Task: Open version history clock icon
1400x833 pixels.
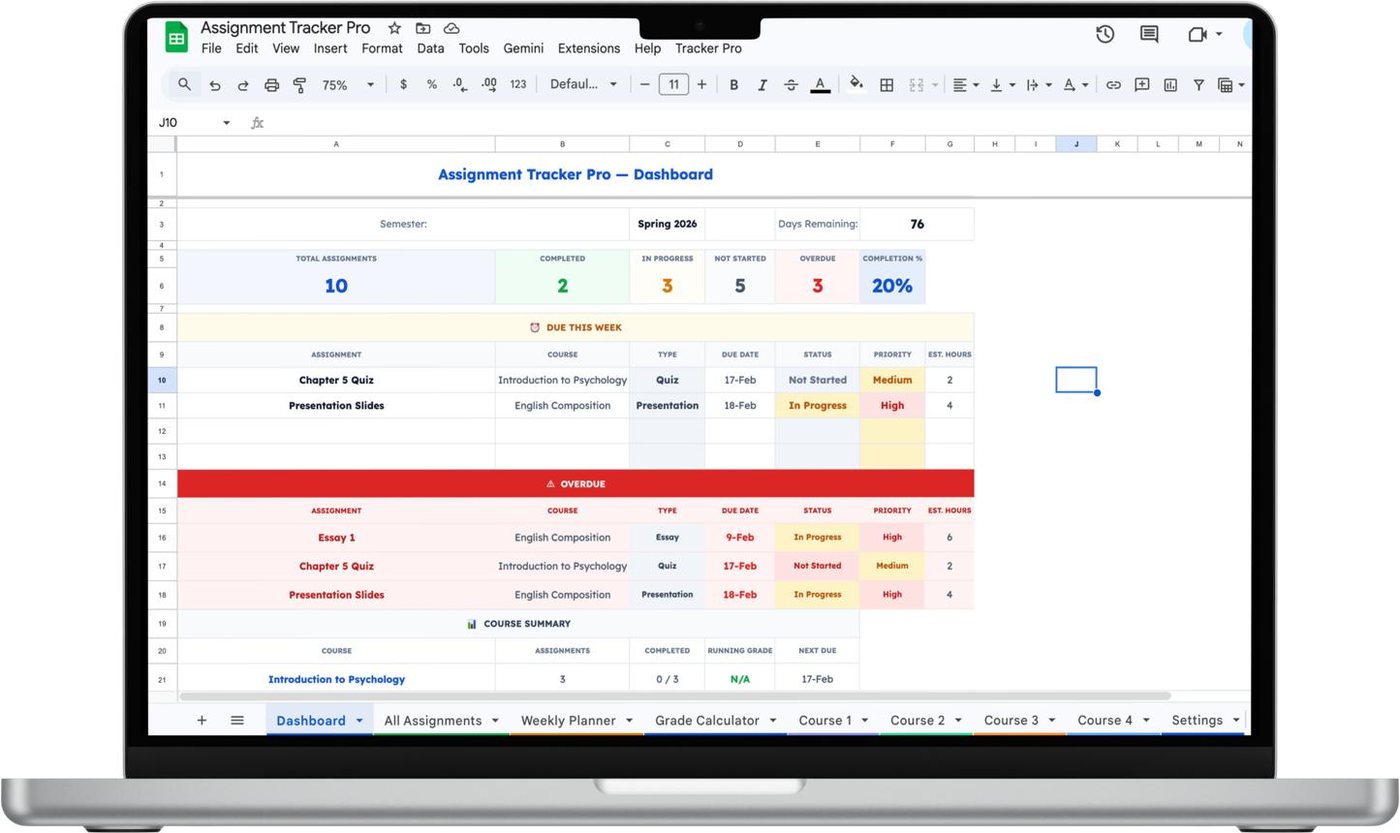Action: pyautogui.click(x=1105, y=34)
